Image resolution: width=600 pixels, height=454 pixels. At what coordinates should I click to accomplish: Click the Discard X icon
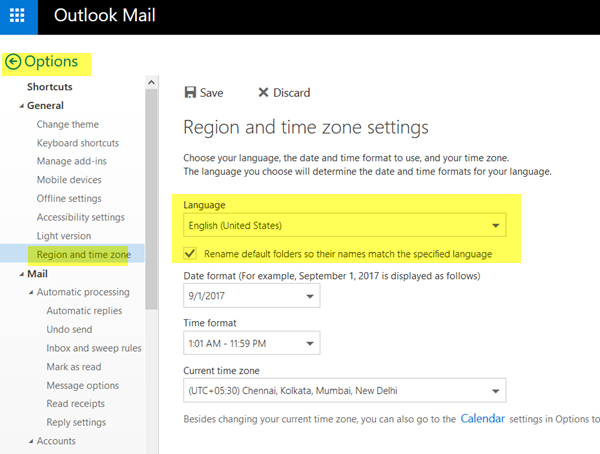coord(263,93)
